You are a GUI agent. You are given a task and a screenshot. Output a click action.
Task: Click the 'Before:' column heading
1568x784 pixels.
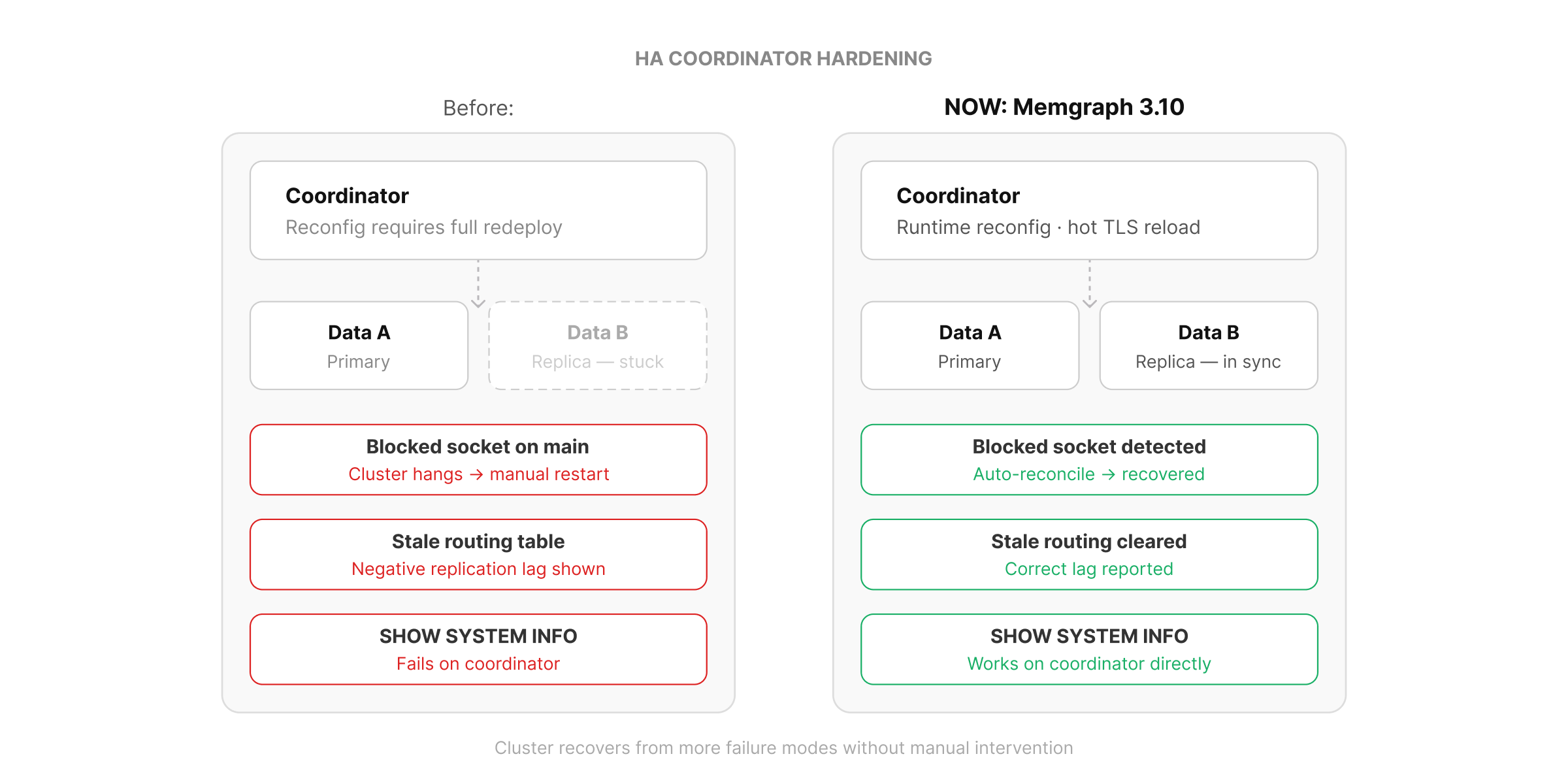tap(478, 108)
